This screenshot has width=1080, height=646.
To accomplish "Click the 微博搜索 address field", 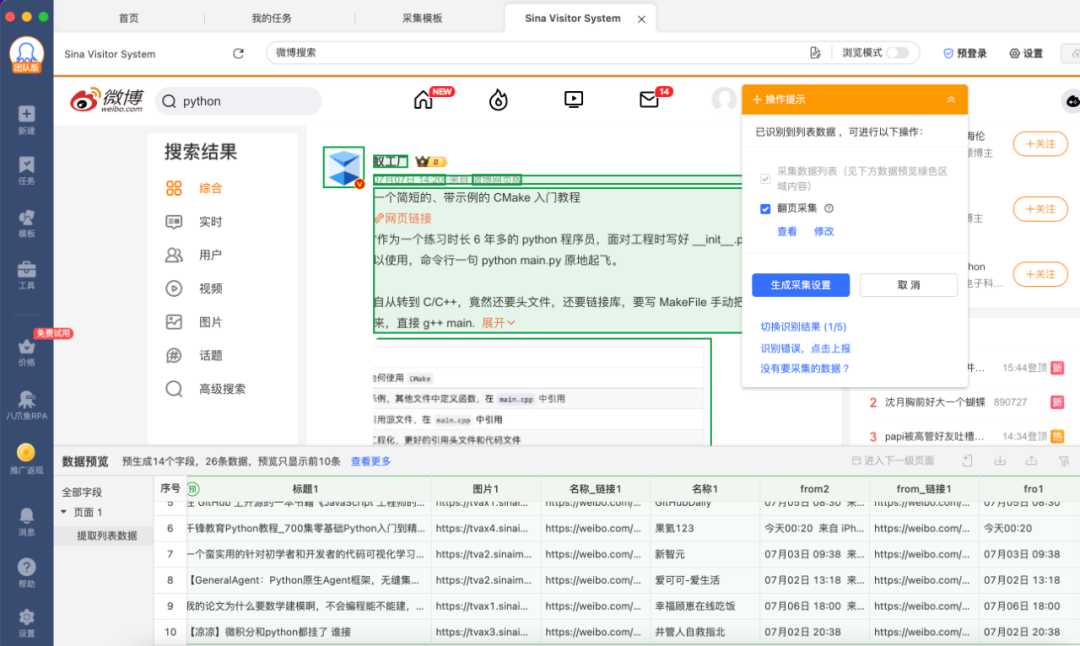I will tap(537, 53).
